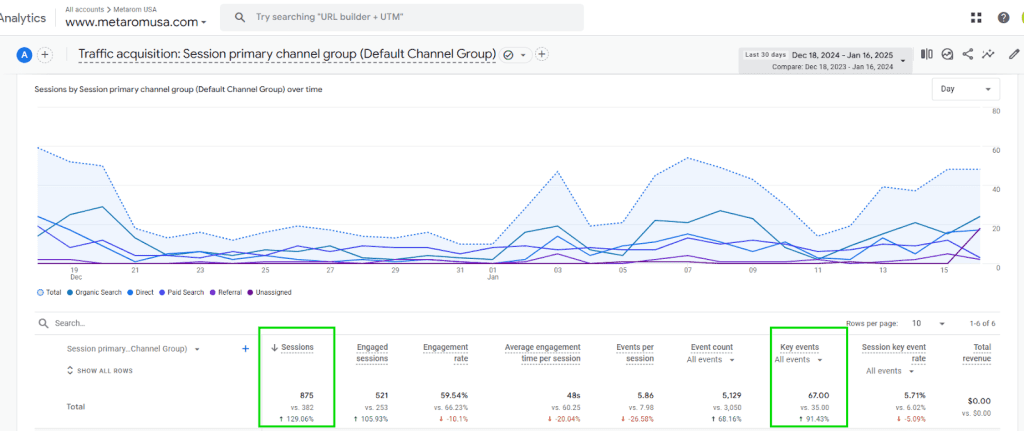
Task: Click the 'Total' row label
Action: pyautogui.click(x=76, y=406)
